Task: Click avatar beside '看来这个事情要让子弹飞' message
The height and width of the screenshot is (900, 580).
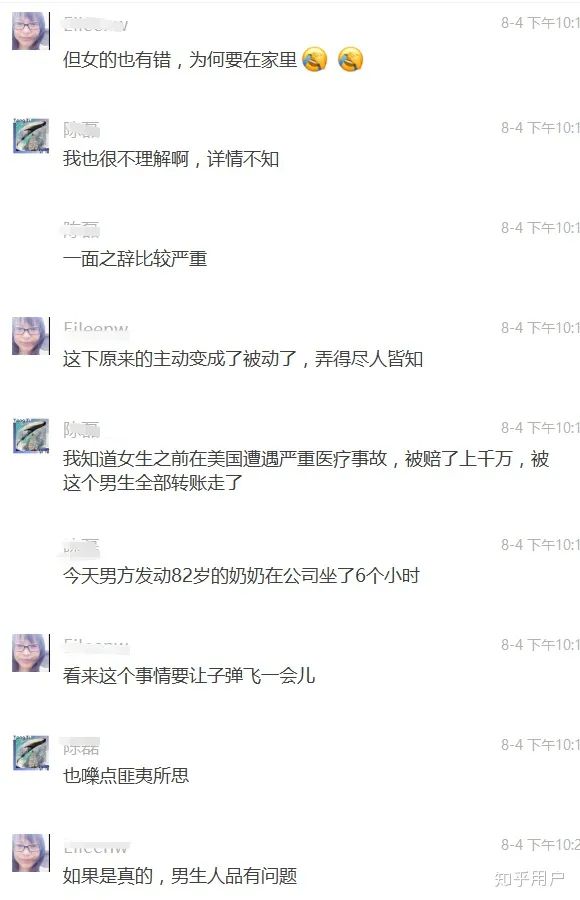Action: click(31, 653)
